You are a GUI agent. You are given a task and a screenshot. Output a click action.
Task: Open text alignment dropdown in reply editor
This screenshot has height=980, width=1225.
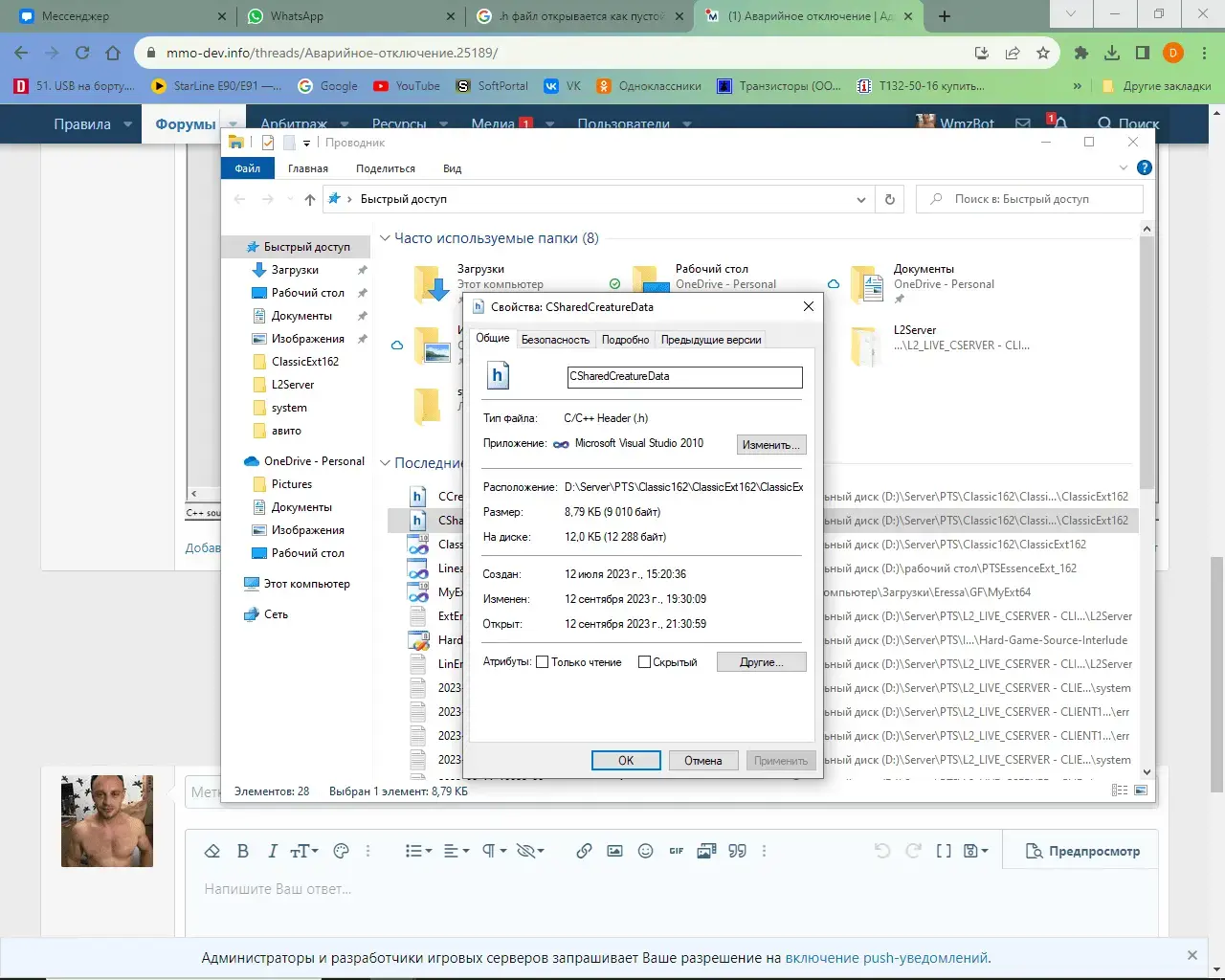(457, 851)
